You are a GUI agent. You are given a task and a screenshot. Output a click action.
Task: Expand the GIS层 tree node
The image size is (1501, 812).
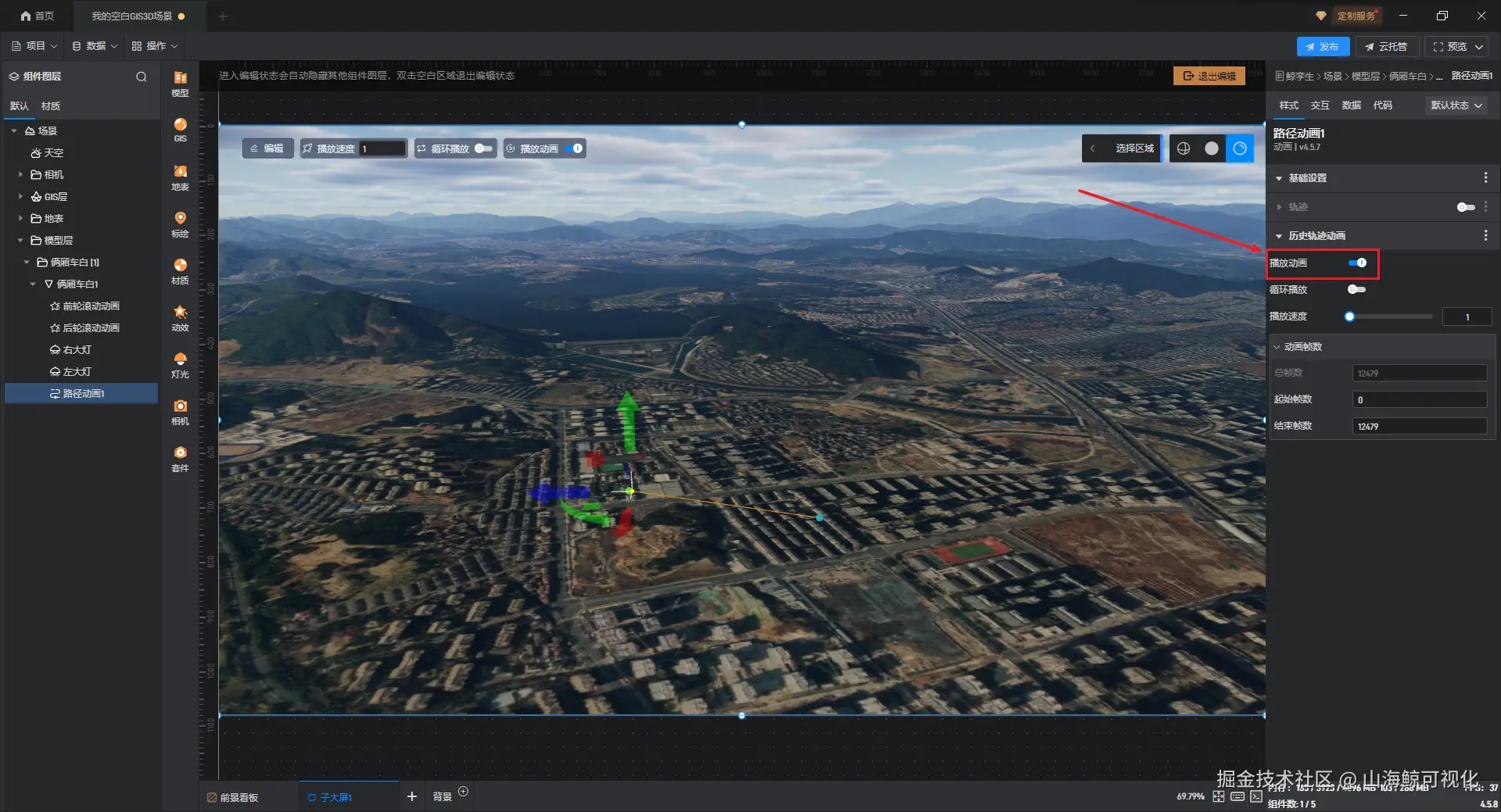coord(20,197)
